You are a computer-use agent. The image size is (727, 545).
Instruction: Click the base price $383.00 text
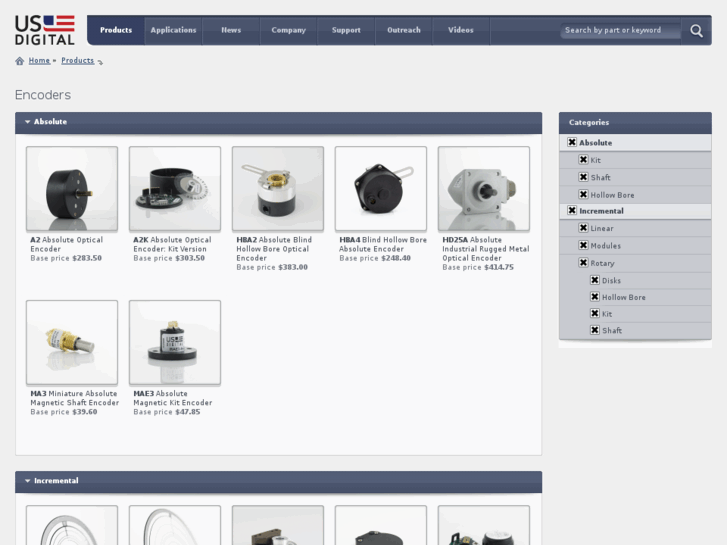pos(272,268)
